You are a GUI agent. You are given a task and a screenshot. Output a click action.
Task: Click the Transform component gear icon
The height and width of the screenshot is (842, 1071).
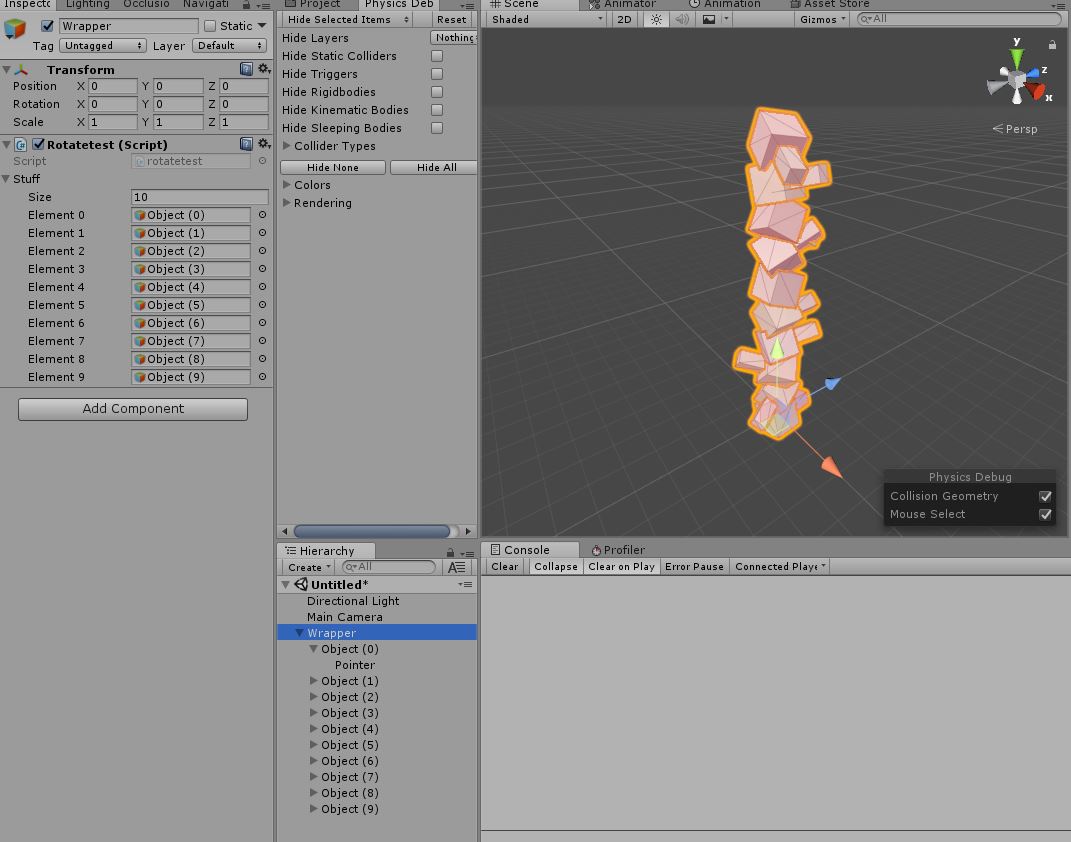[x=263, y=68]
